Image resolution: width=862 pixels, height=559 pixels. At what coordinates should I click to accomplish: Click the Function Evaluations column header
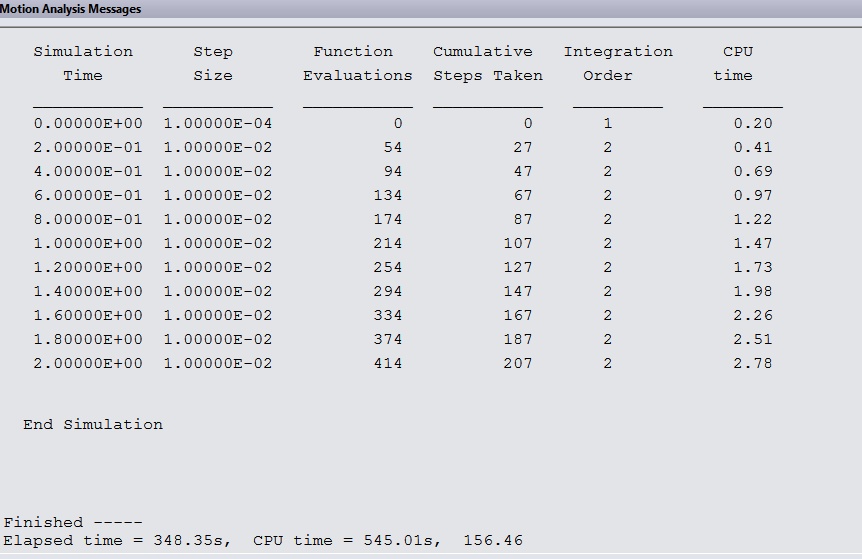coord(357,63)
